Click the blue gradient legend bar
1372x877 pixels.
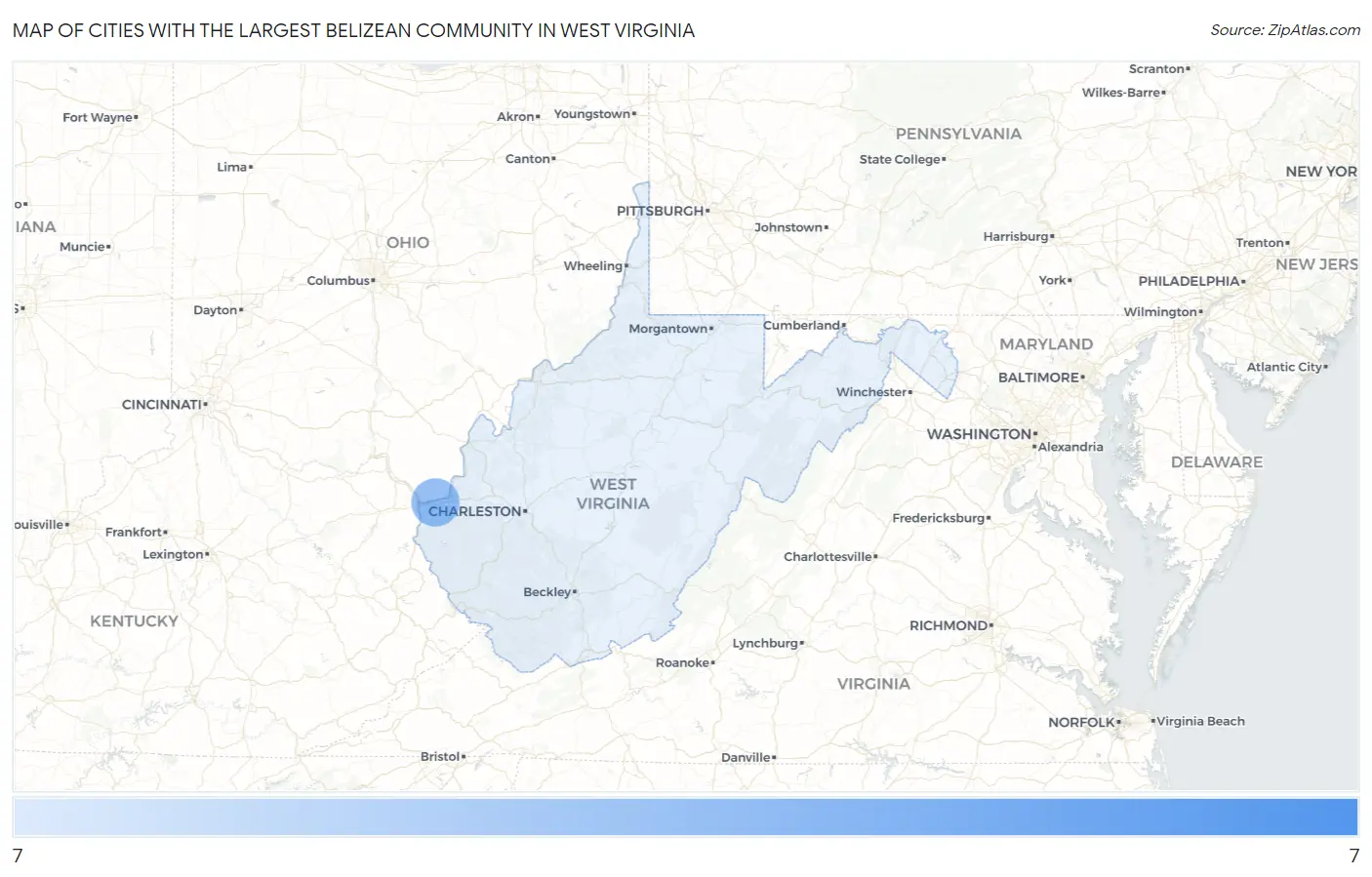685,817
